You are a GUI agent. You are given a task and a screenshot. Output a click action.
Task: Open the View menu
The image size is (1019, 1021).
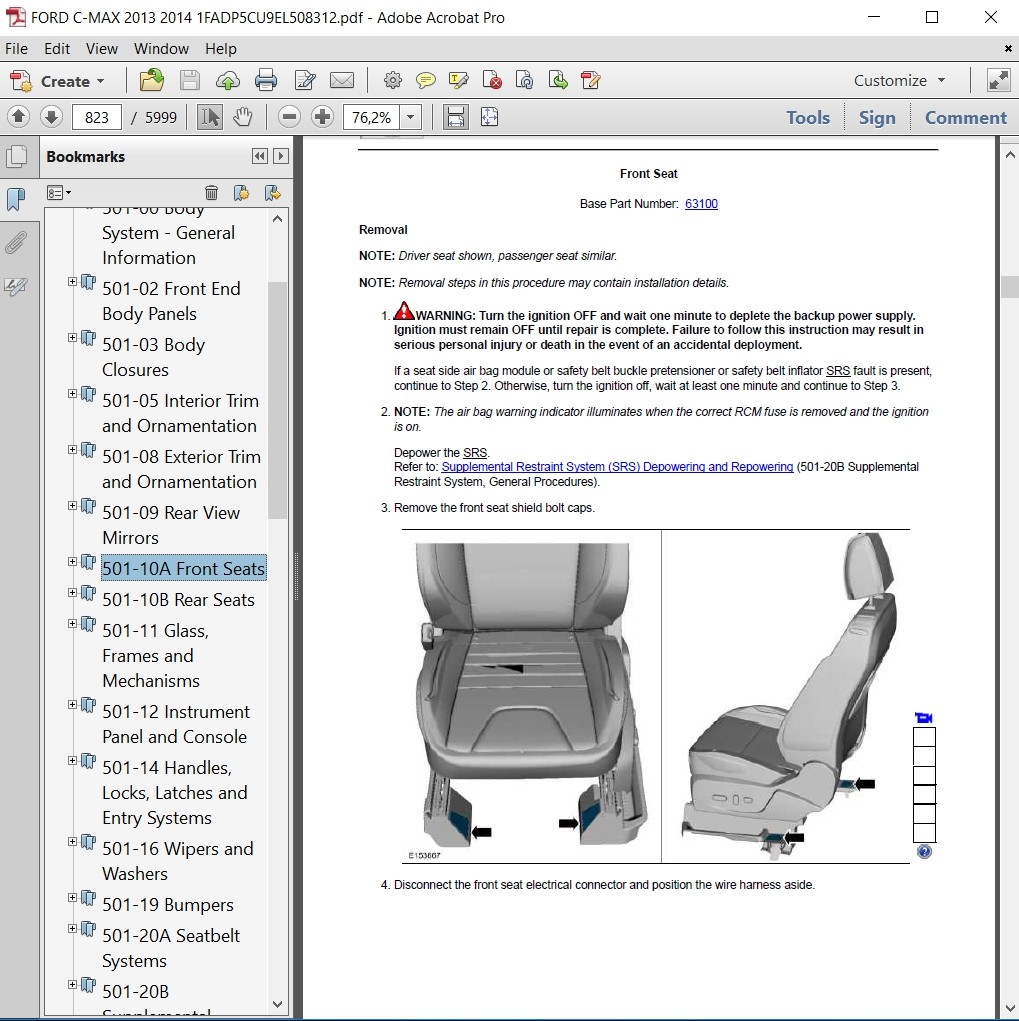[x=101, y=48]
